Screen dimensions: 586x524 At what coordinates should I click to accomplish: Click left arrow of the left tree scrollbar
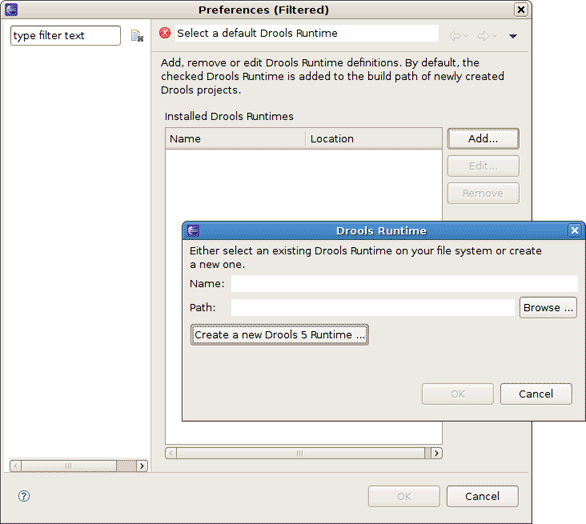(x=16, y=466)
